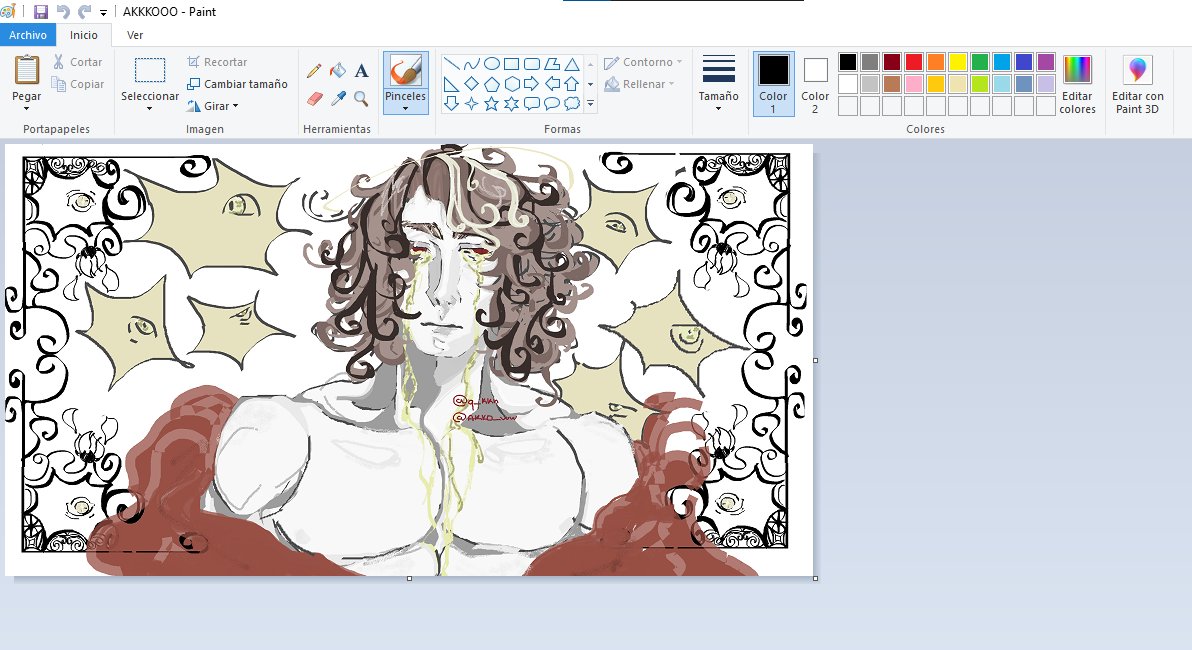Viewport: 1192px width, 650px height.
Task: Select the Text tool
Action: pyautogui.click(x=362, y=71)
